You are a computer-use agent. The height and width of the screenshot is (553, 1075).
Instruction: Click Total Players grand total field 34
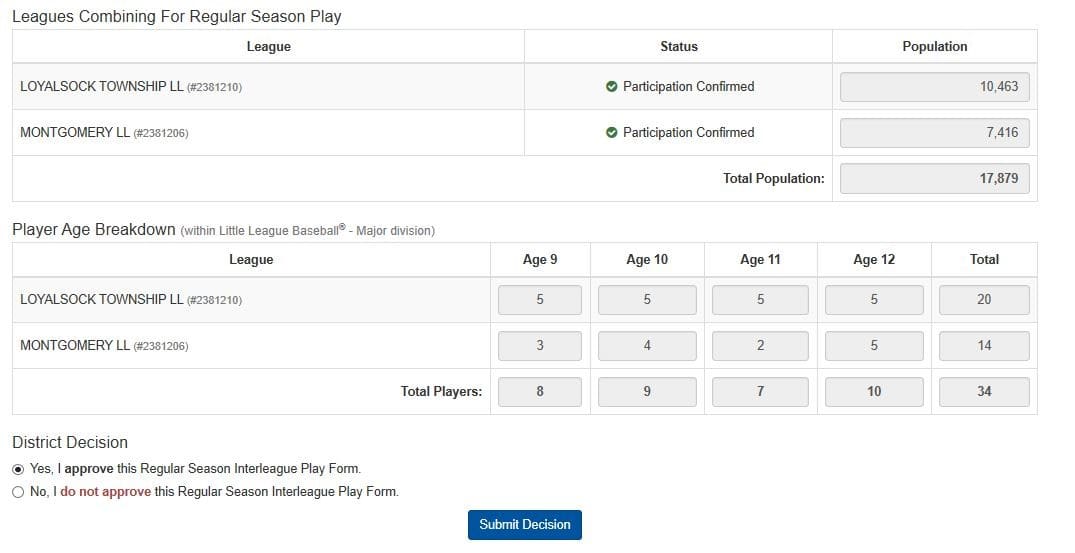984,392
